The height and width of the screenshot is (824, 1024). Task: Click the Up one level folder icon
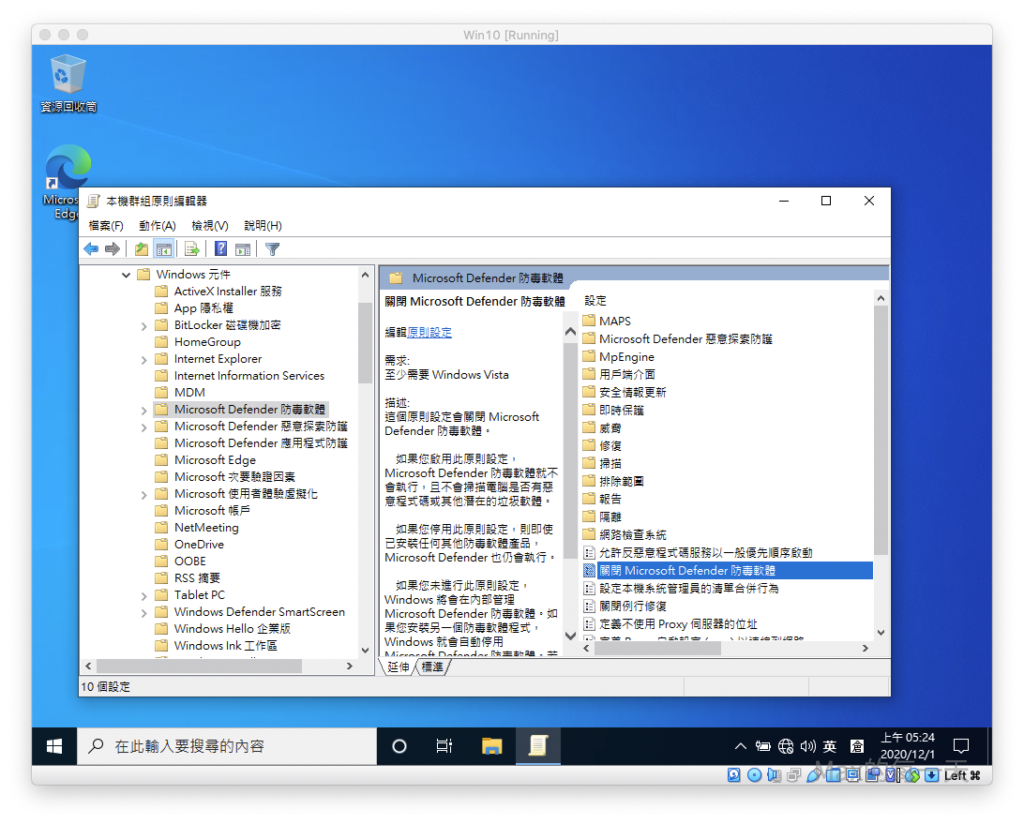click(141, 249)
